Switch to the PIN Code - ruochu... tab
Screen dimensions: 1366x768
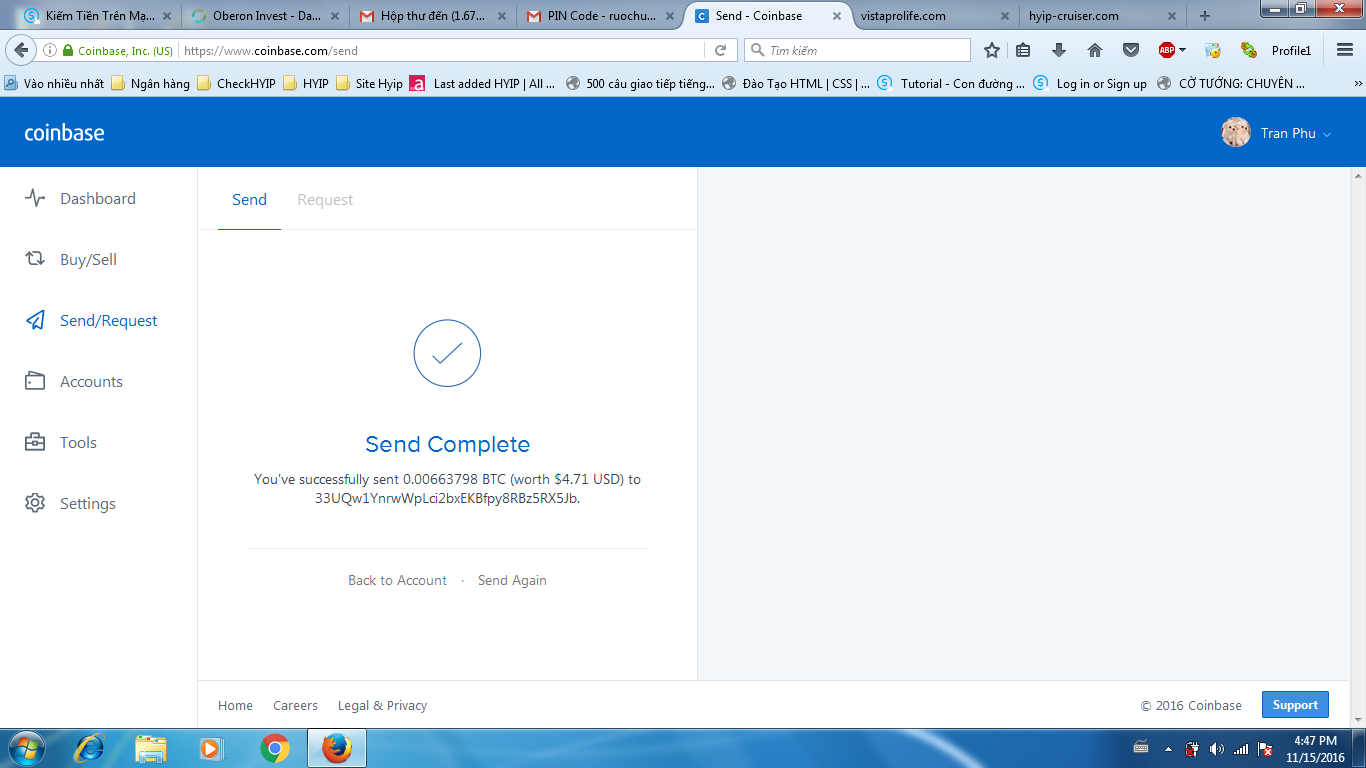coord(599,16)
